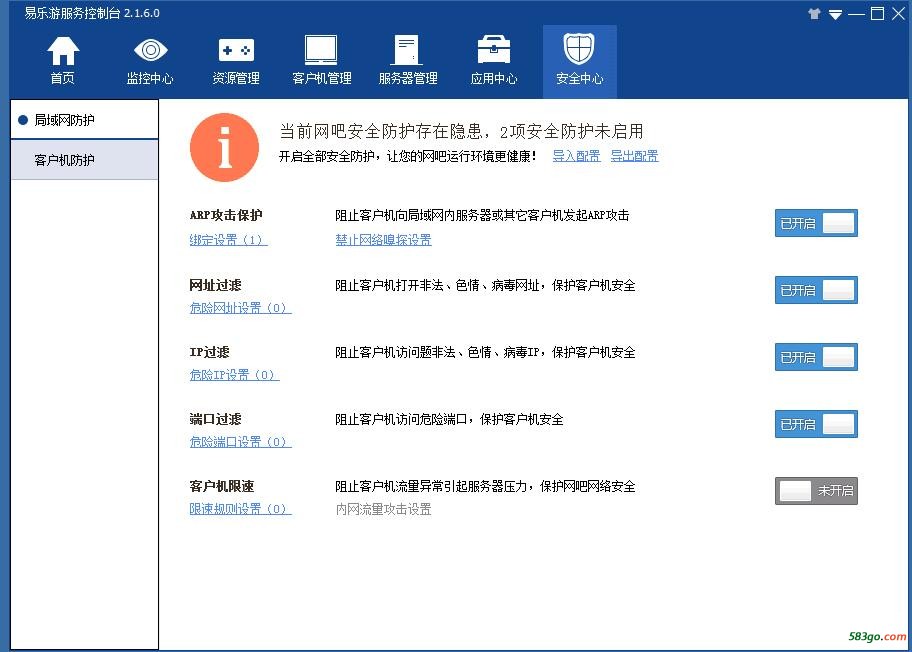Open 危险IP设置 (0) link

(x=234, y=375)
